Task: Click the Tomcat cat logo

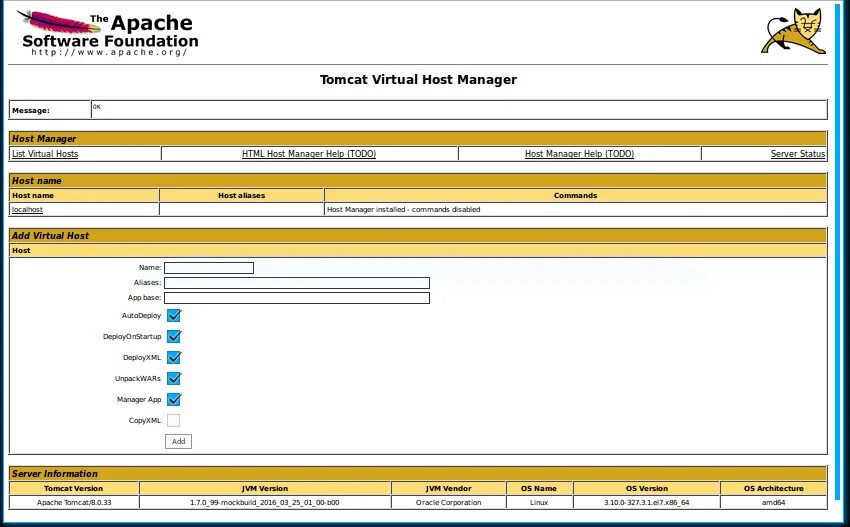Action: (793, 30)
